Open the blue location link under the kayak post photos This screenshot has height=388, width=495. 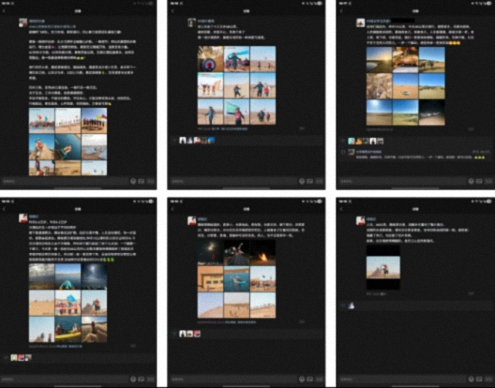click(69, 346)
